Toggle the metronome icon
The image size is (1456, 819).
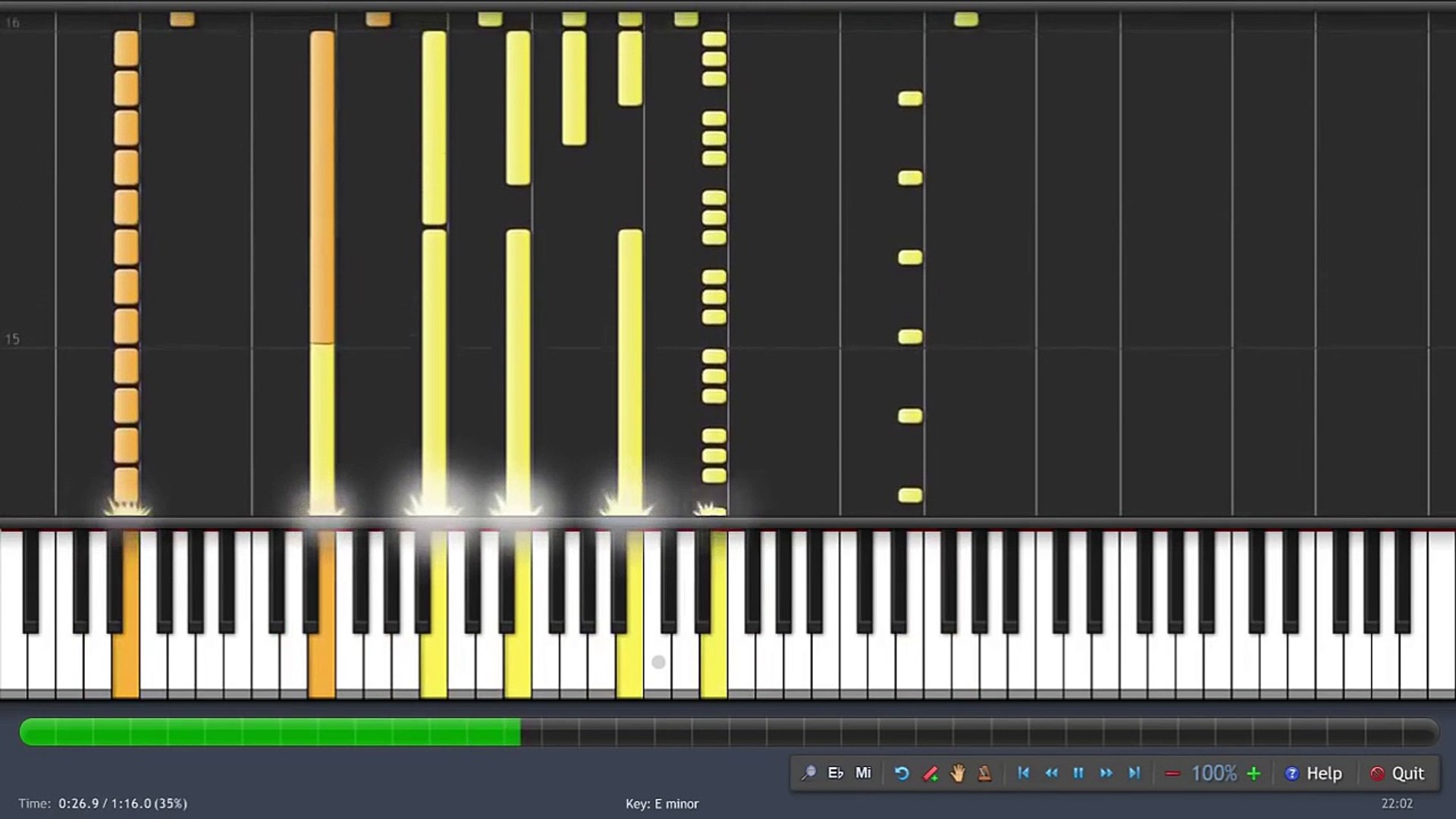click(984, 773)
